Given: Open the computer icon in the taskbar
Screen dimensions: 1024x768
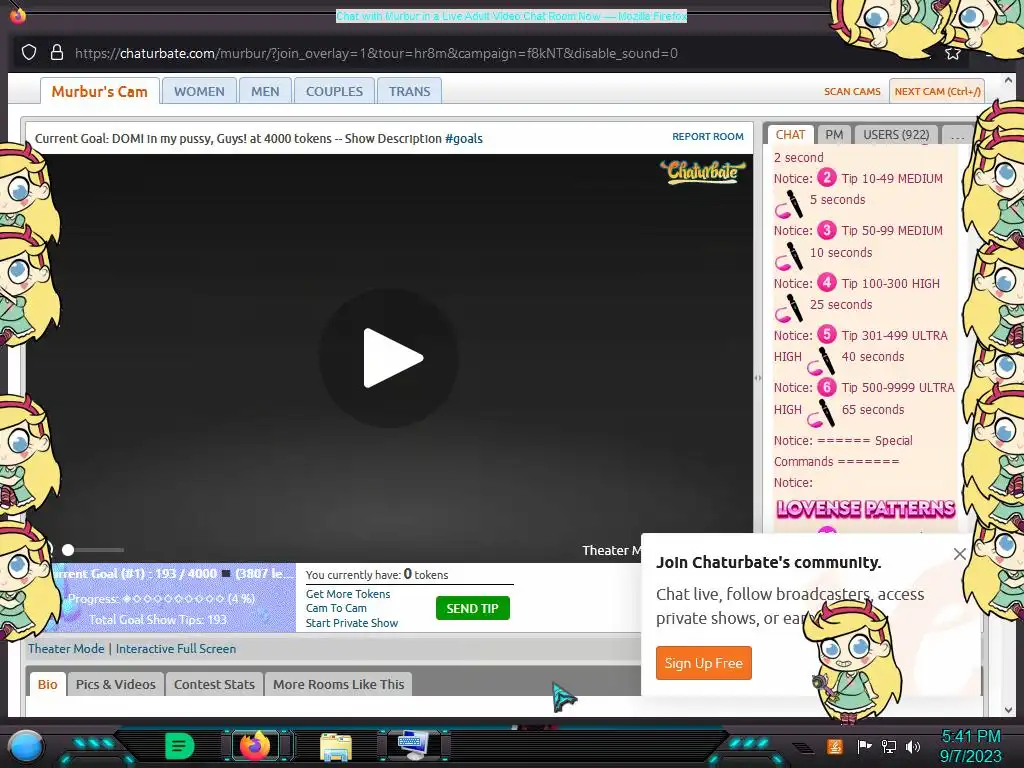Looking at the screenshot, I should 413,746.
